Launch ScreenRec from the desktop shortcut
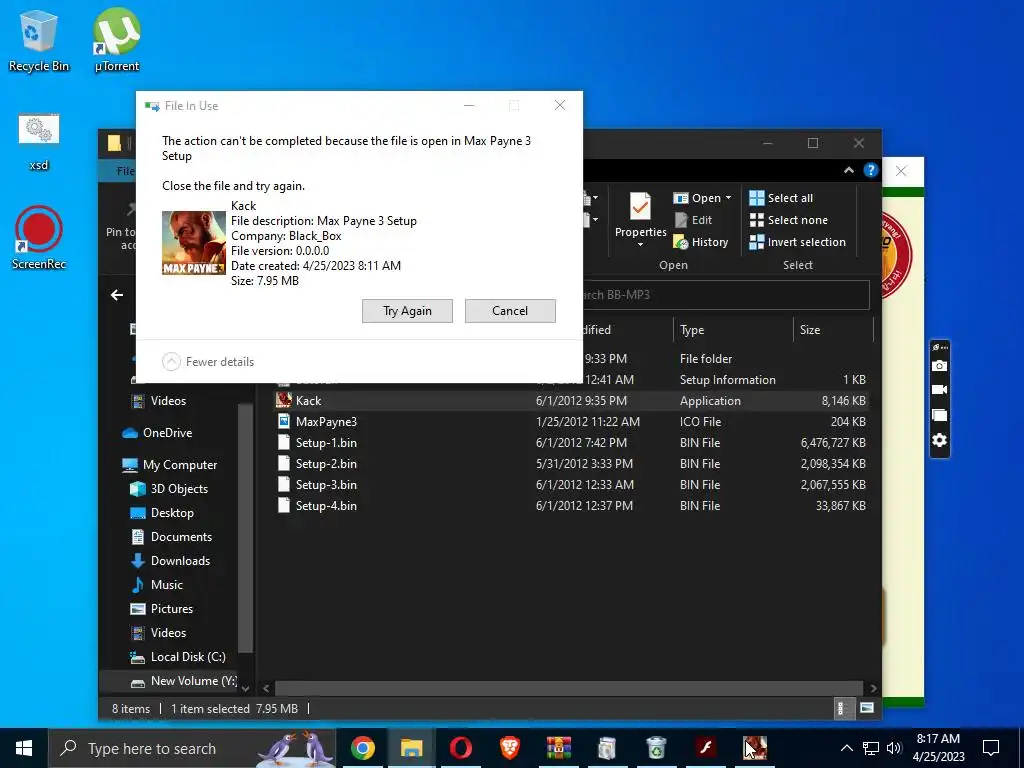 tap(39, 238)
